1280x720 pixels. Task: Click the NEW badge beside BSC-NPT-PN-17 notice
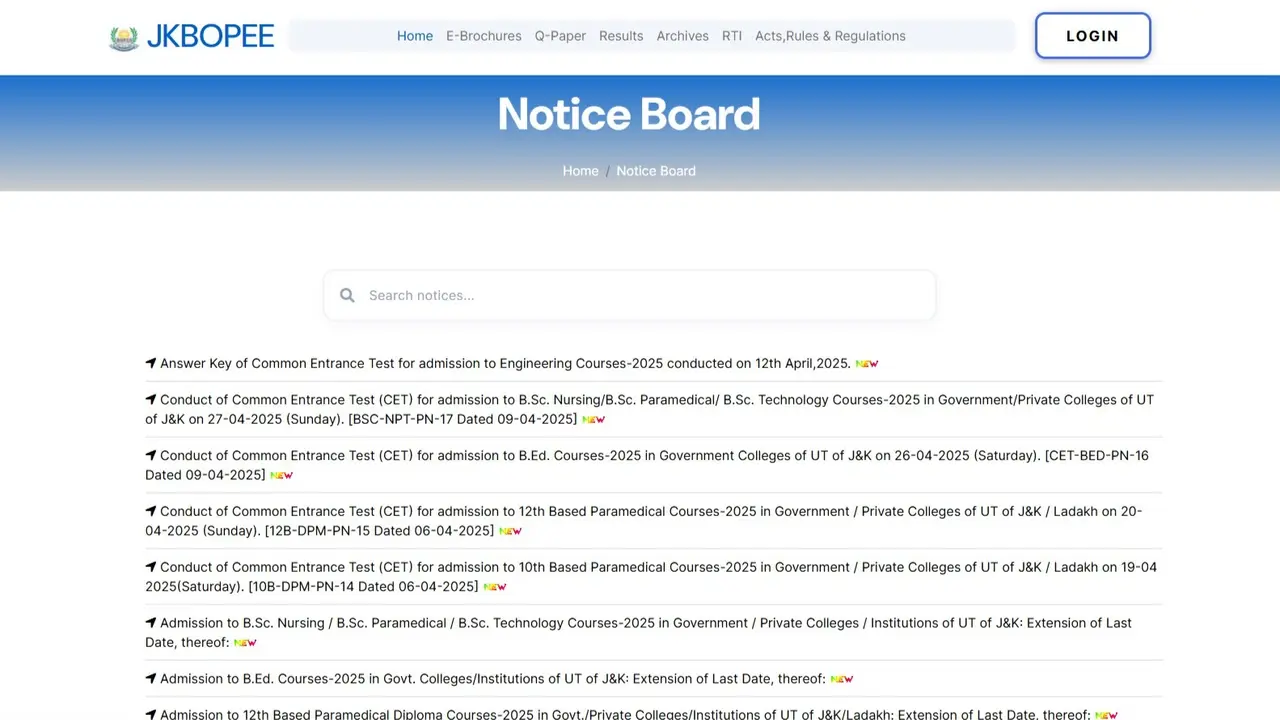[593, 419]
